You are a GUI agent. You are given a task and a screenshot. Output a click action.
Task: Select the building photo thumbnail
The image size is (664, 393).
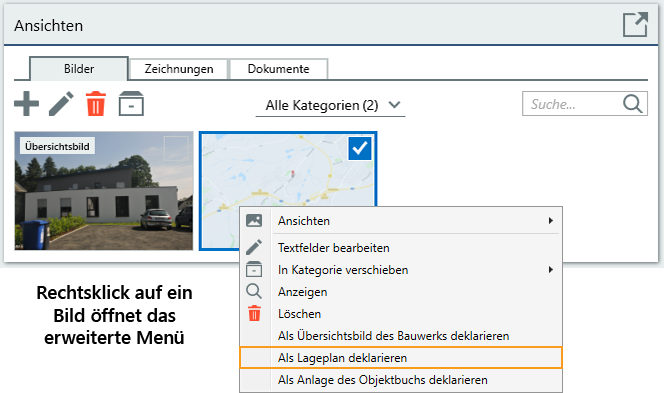[x=104, y=191]
